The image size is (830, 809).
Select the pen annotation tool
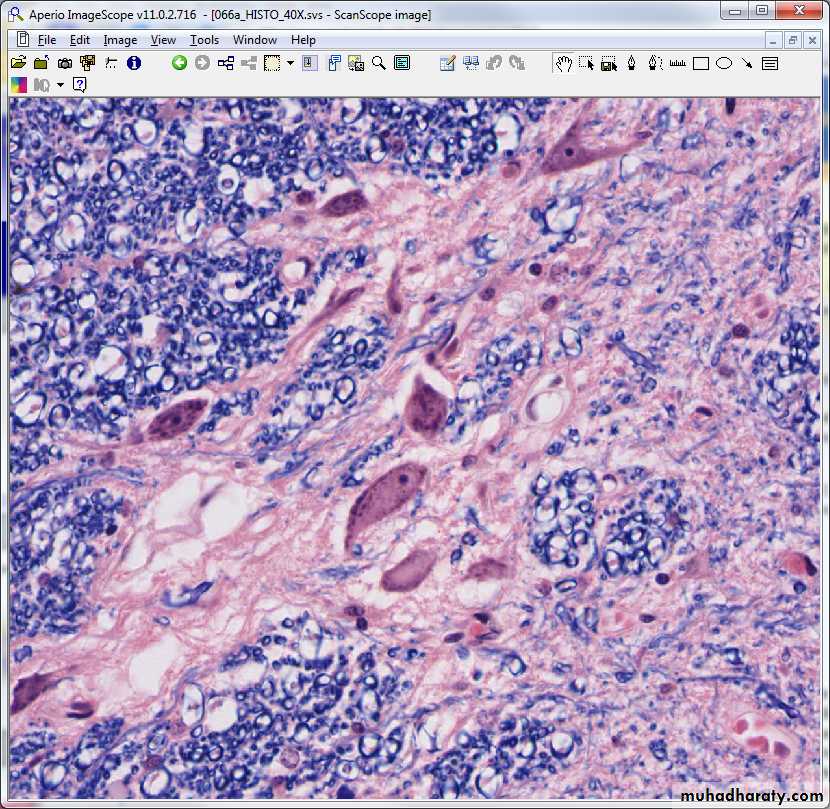pos(632,63)
